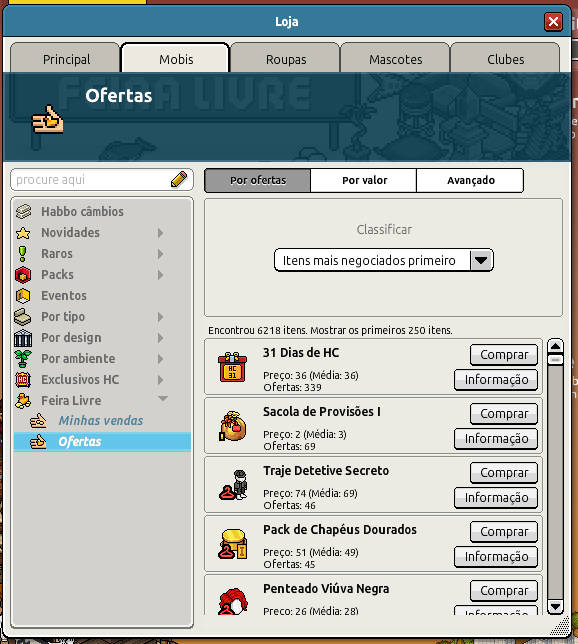Switch to the Avançado search mode
The height and width of the screenshot is (644, 578).
[x=470, y=180]
